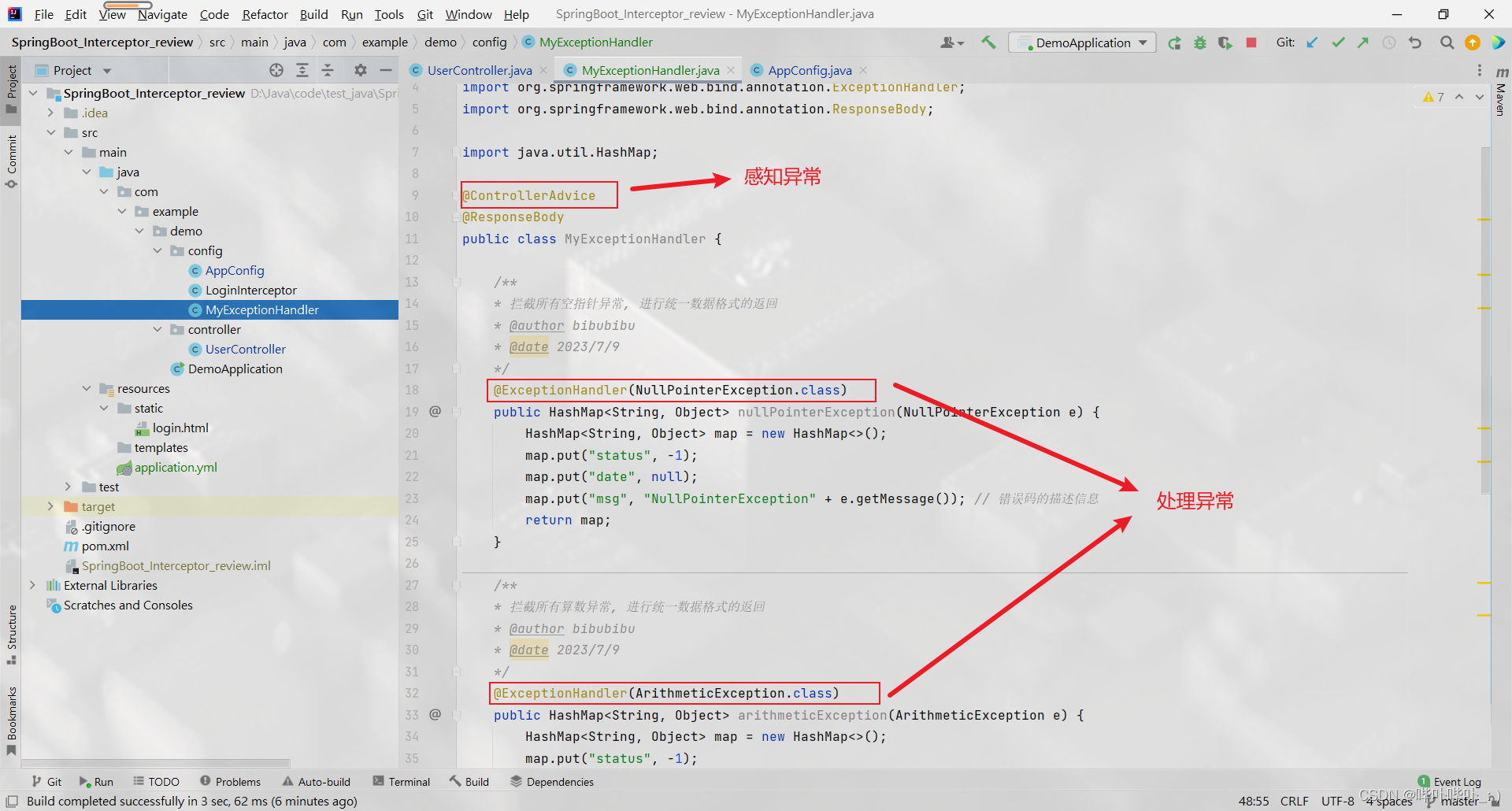Click the CRLF line separator status

[x=1294, y=801]
